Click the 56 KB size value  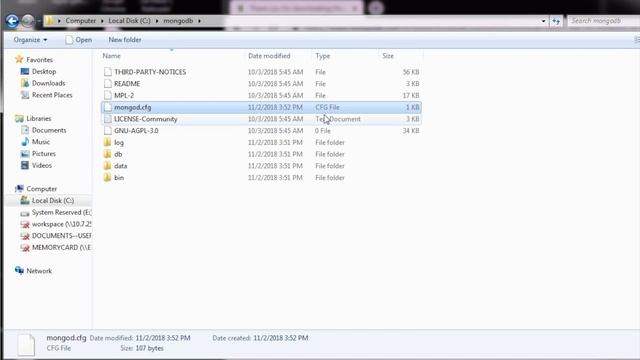click(411, 72)
